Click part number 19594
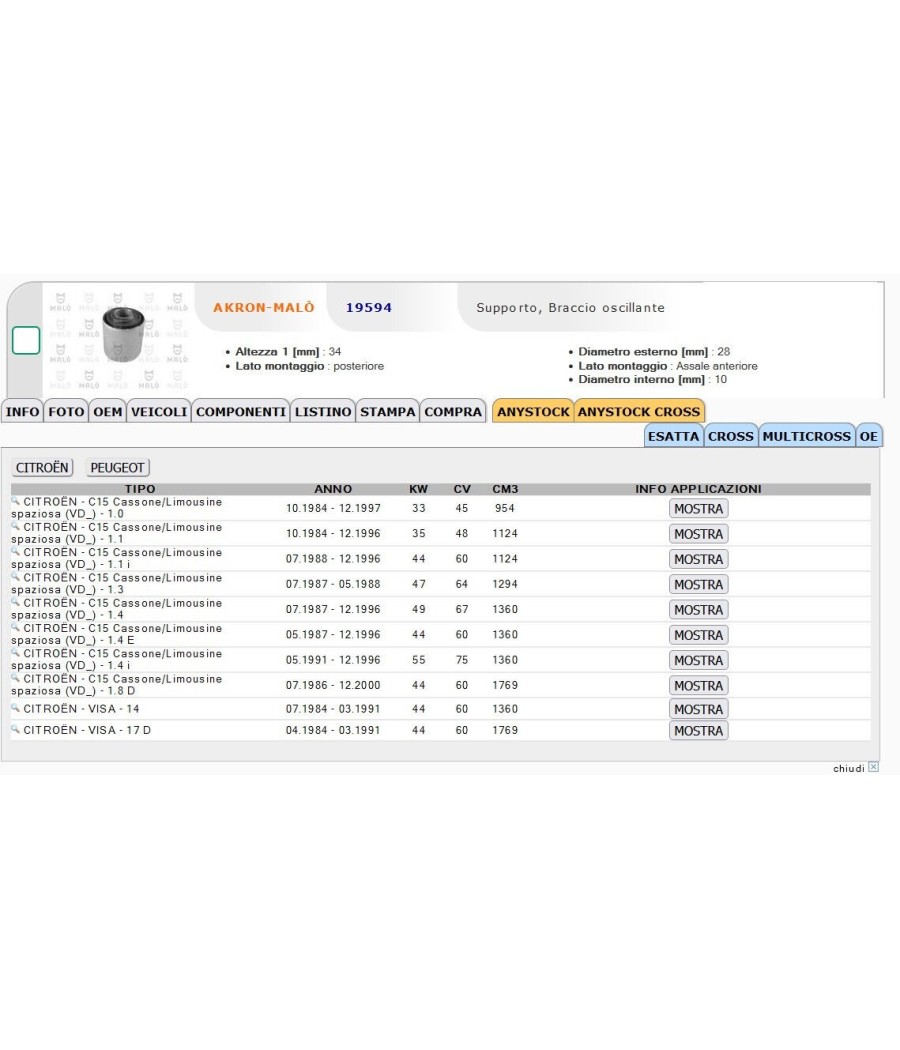The height and width of the screenshot is (1050, 900). 369,307
